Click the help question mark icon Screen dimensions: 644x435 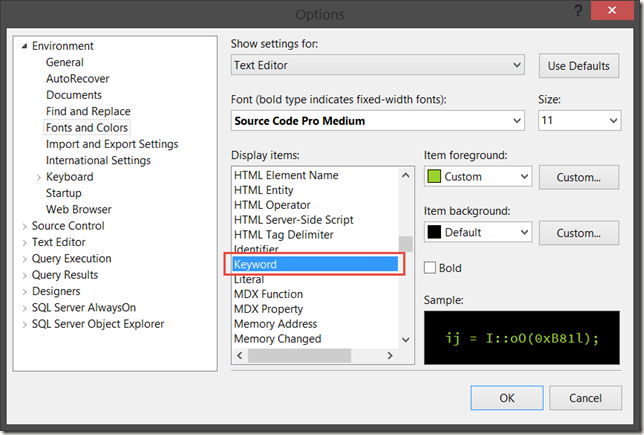coord(578,11)
